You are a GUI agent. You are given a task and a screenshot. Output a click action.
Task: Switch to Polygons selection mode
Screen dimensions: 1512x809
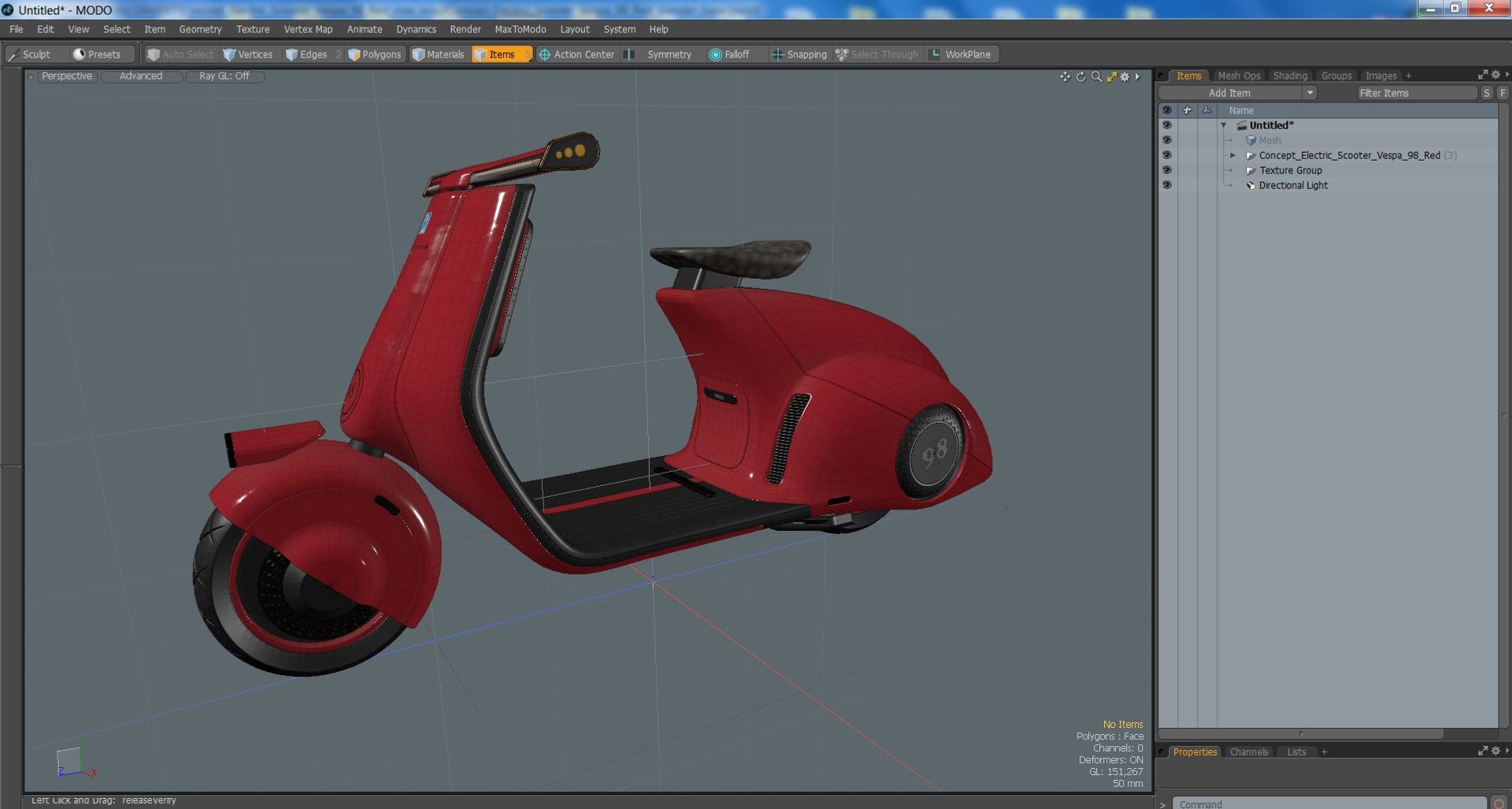click(376, 54)
